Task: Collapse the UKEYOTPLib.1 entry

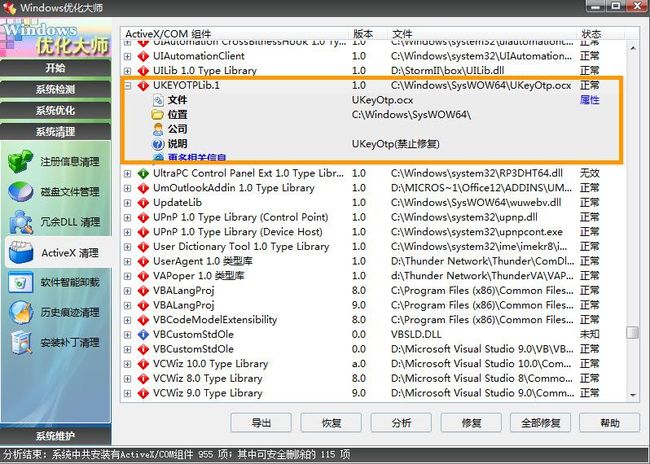Action: [x=128, y=86]
